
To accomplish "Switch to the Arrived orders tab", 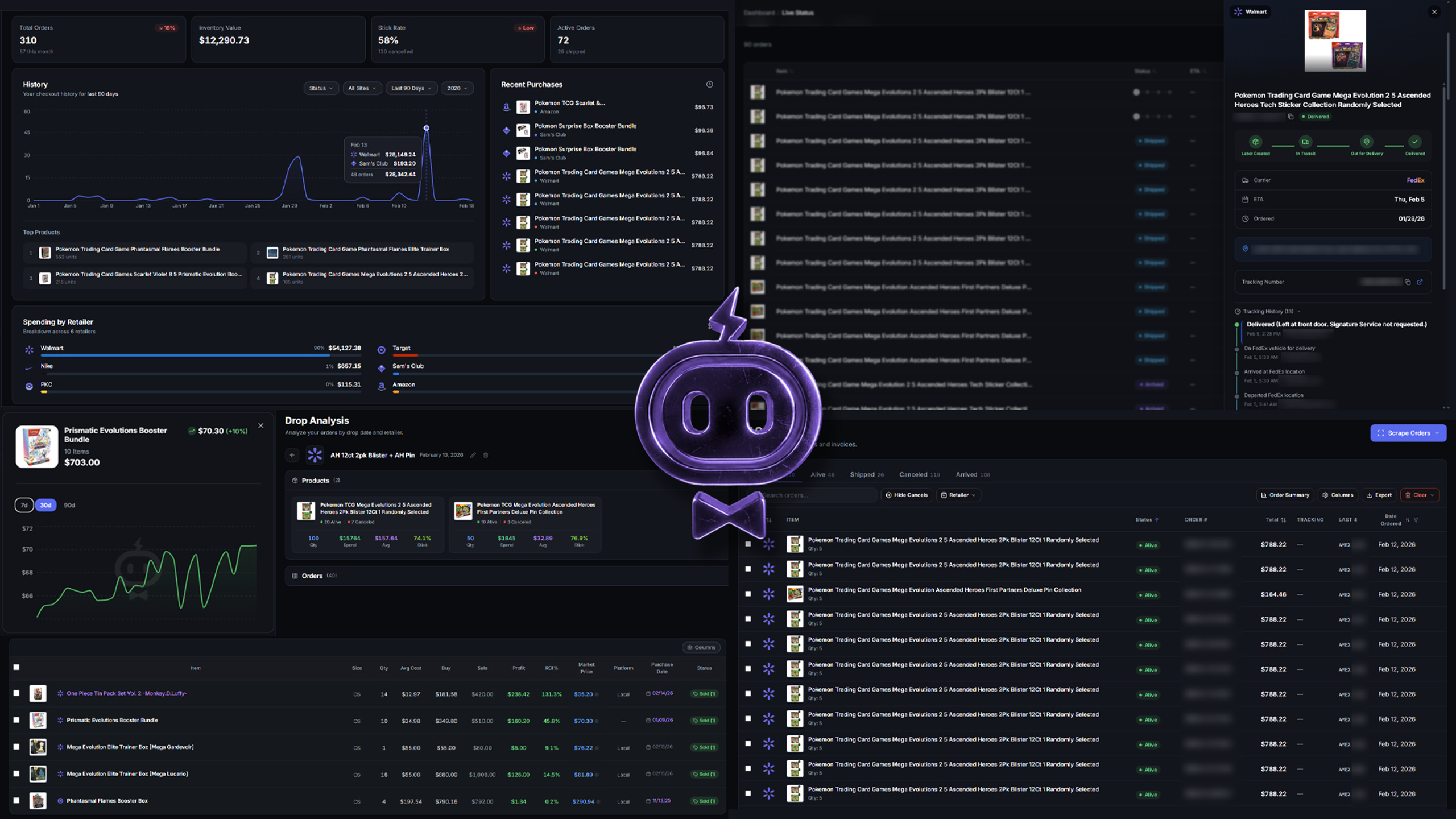I will click(973, 475).
